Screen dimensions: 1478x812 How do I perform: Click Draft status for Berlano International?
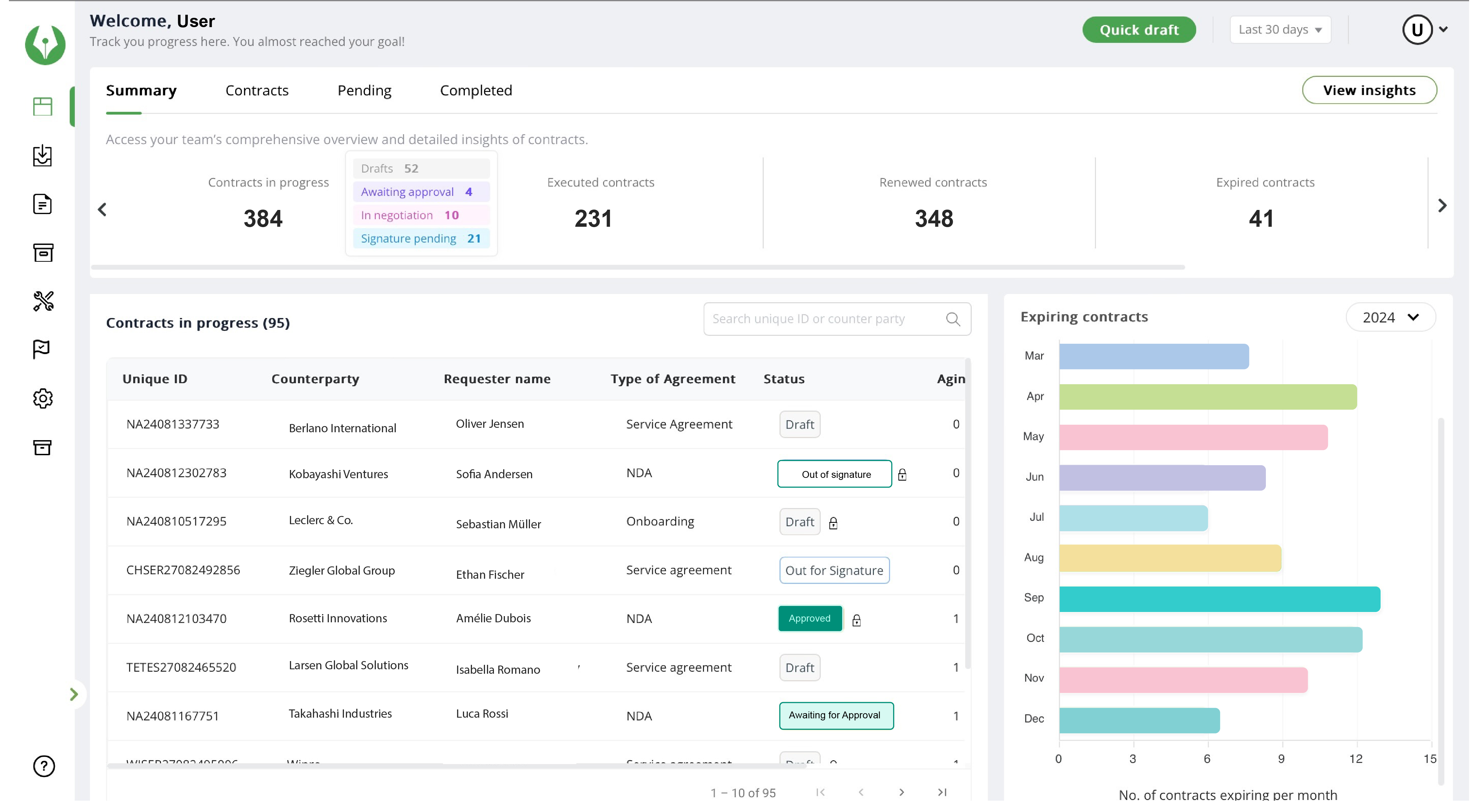799,424
